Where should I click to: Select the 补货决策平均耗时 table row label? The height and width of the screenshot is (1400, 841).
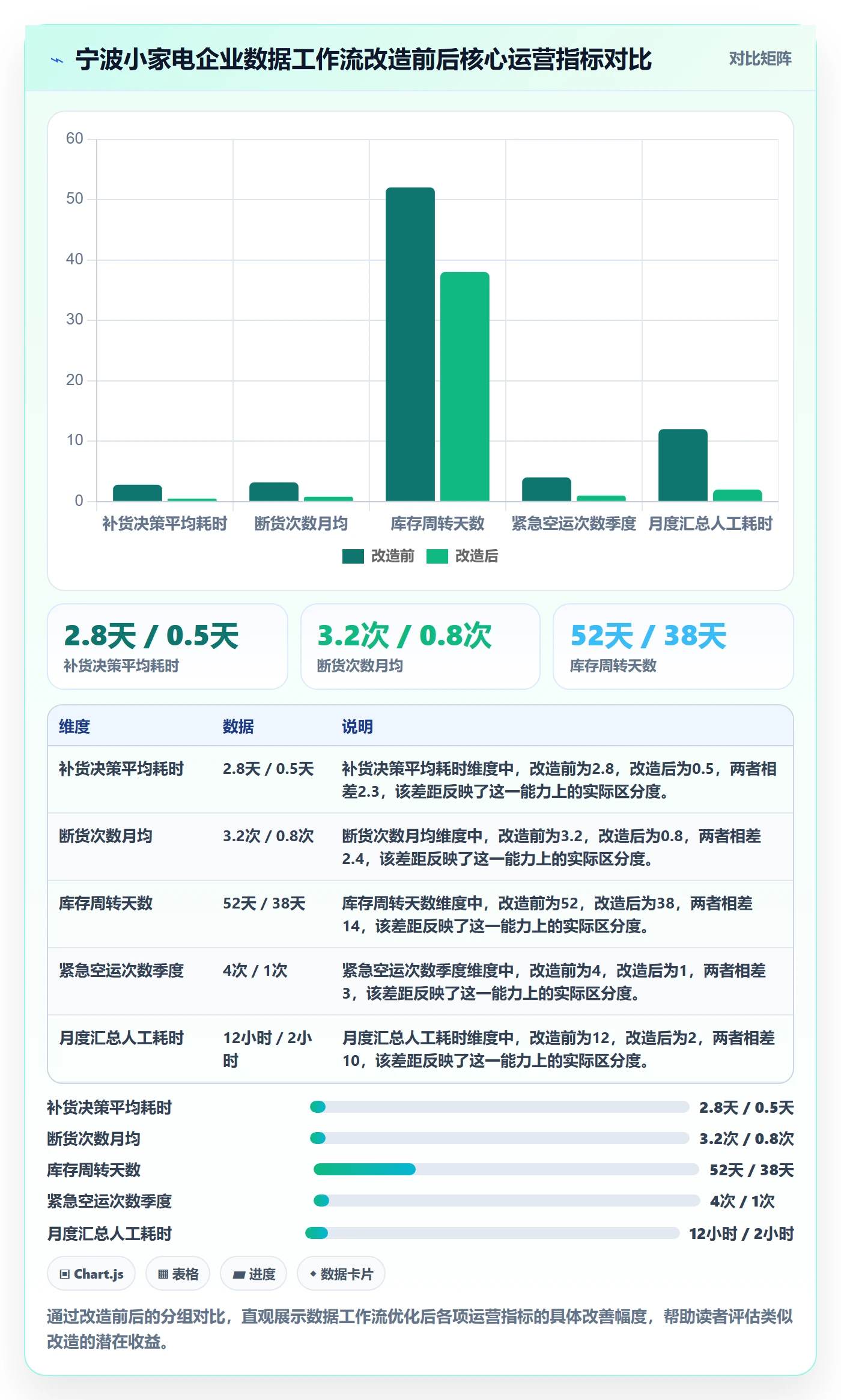(x=121, y=768)
